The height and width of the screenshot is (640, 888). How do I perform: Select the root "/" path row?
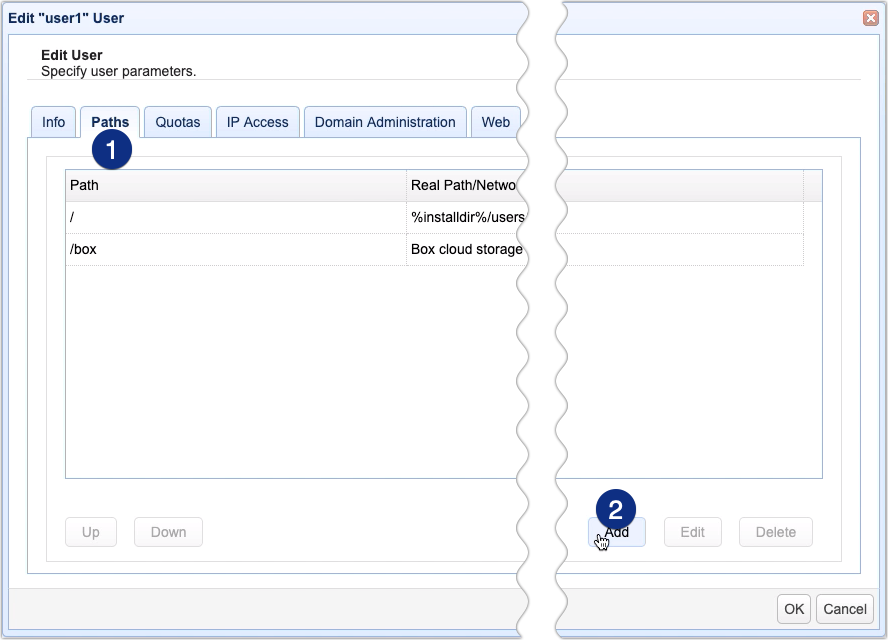pos(200,217)
